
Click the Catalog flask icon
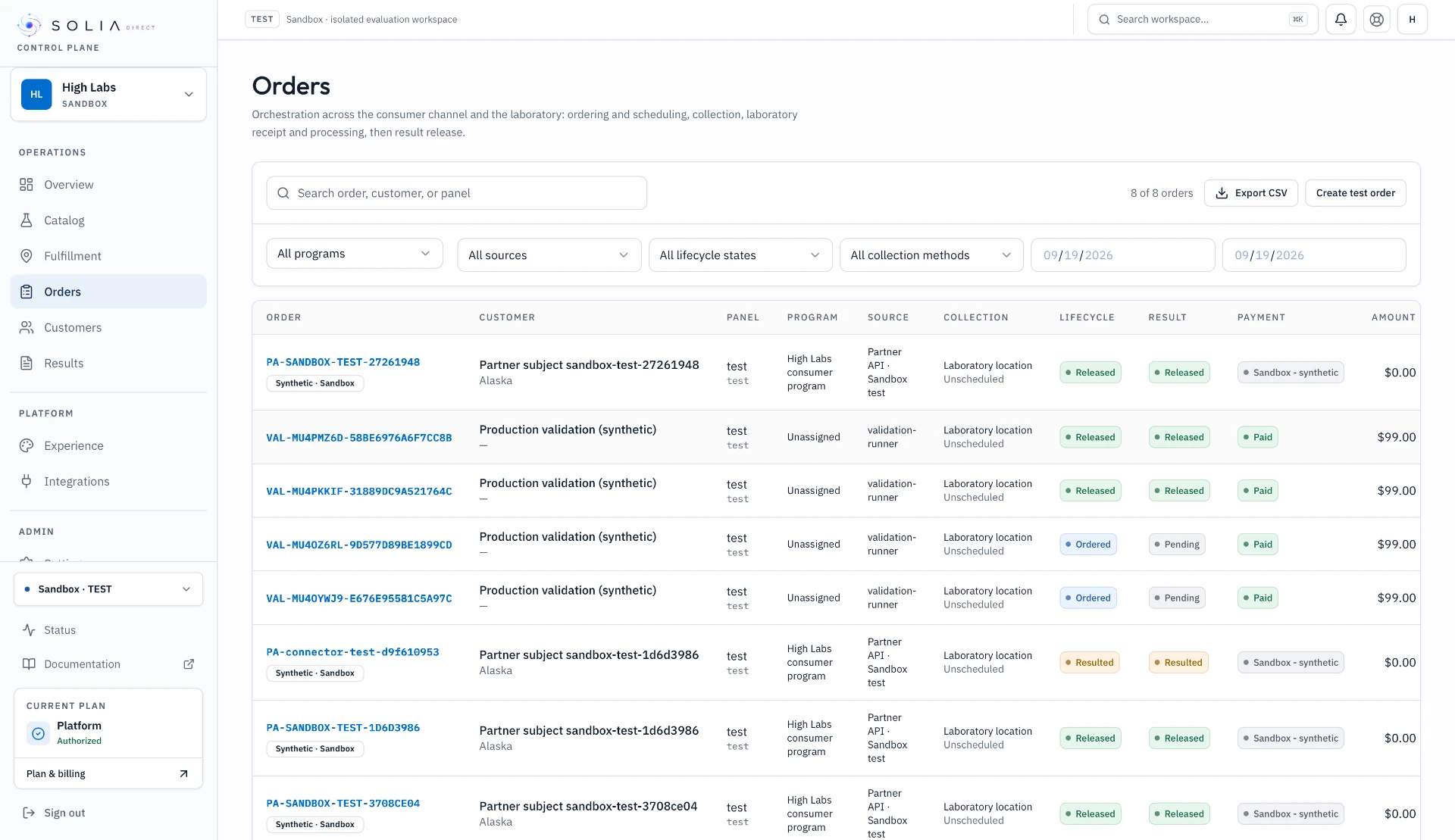pyautogui.click(x=27, y=220)
